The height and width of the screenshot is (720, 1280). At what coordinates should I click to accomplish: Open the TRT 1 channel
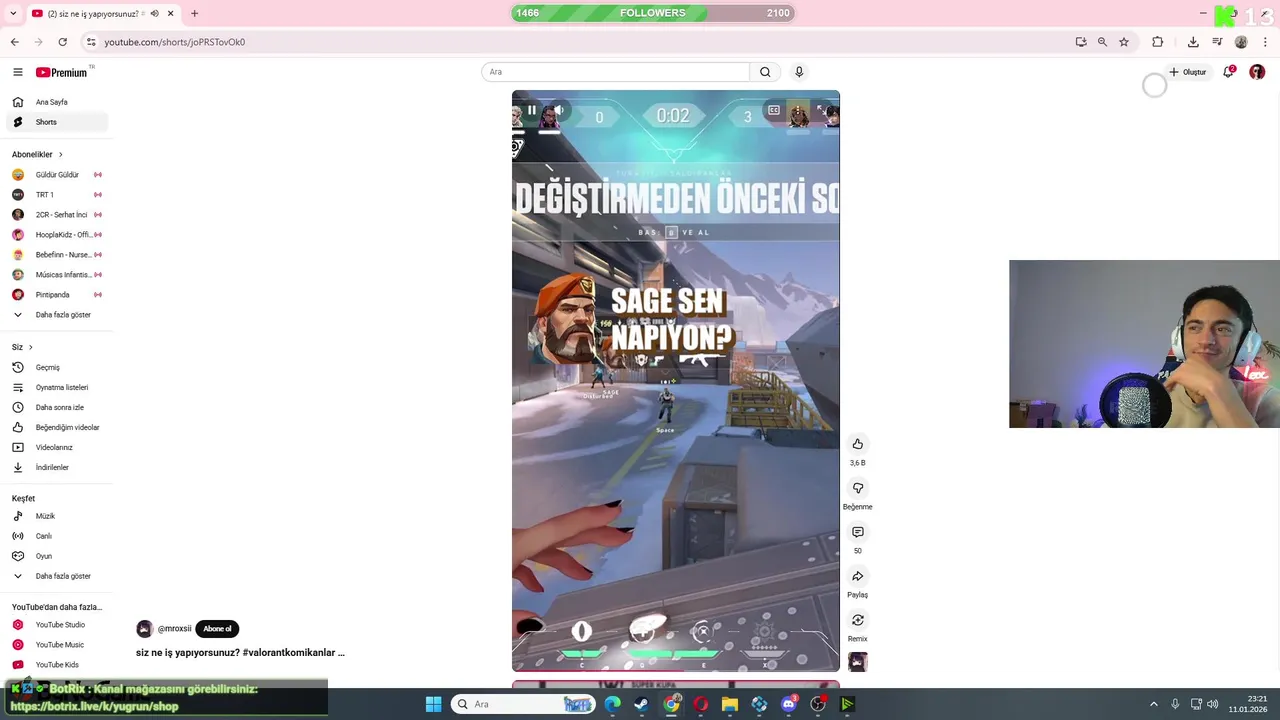point(56,195)
